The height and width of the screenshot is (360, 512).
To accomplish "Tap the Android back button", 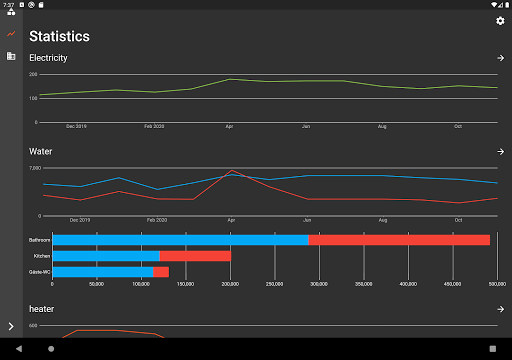I will point(19,349).
